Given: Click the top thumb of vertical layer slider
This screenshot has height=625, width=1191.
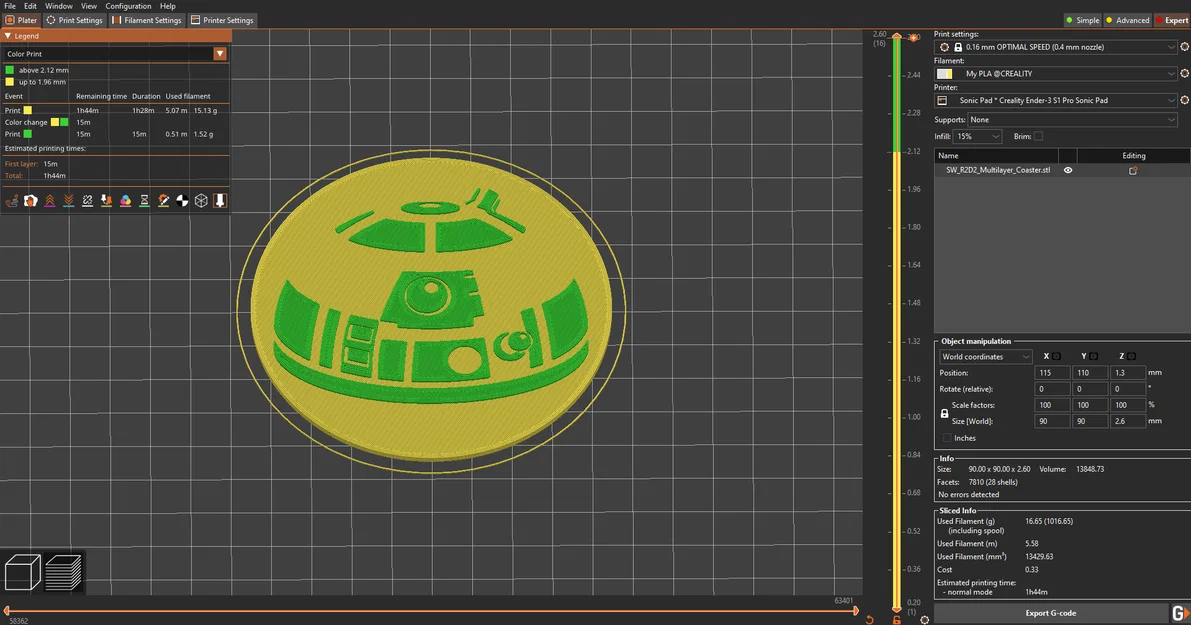Looking at the screenshot, I should pyautogui.click(x=897, y=37).
